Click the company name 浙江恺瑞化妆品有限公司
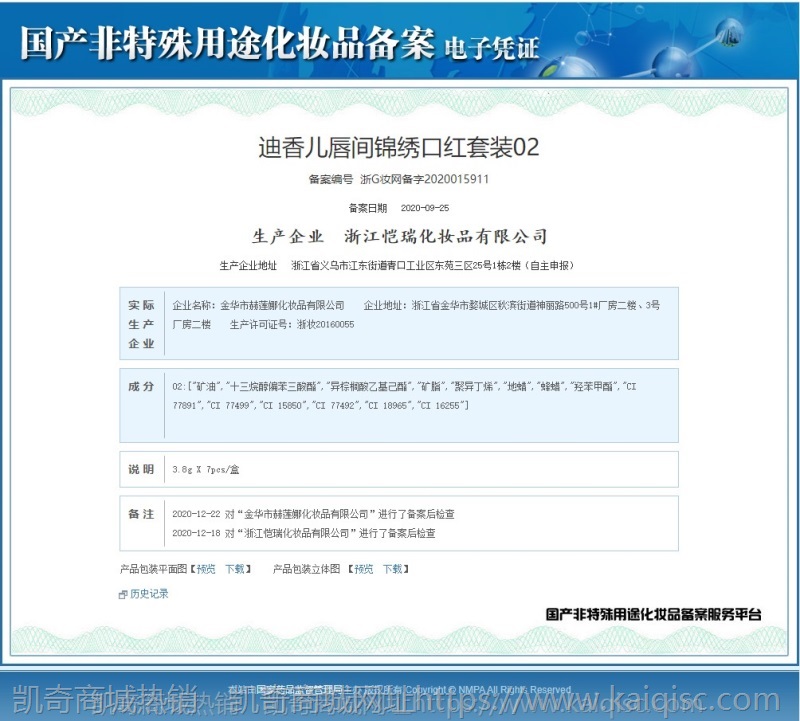This screenshot has width=800, height=721. tap(445, 236)
